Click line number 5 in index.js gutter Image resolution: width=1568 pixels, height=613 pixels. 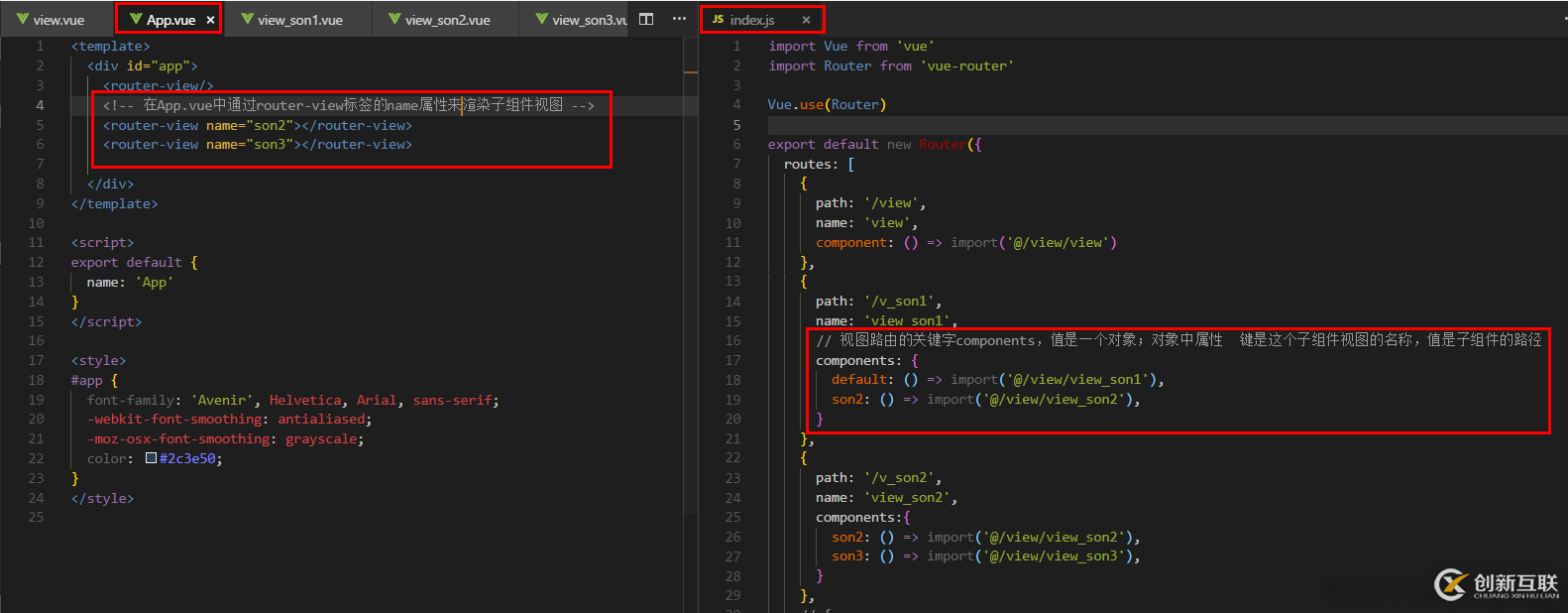click(x=737, y=124)
